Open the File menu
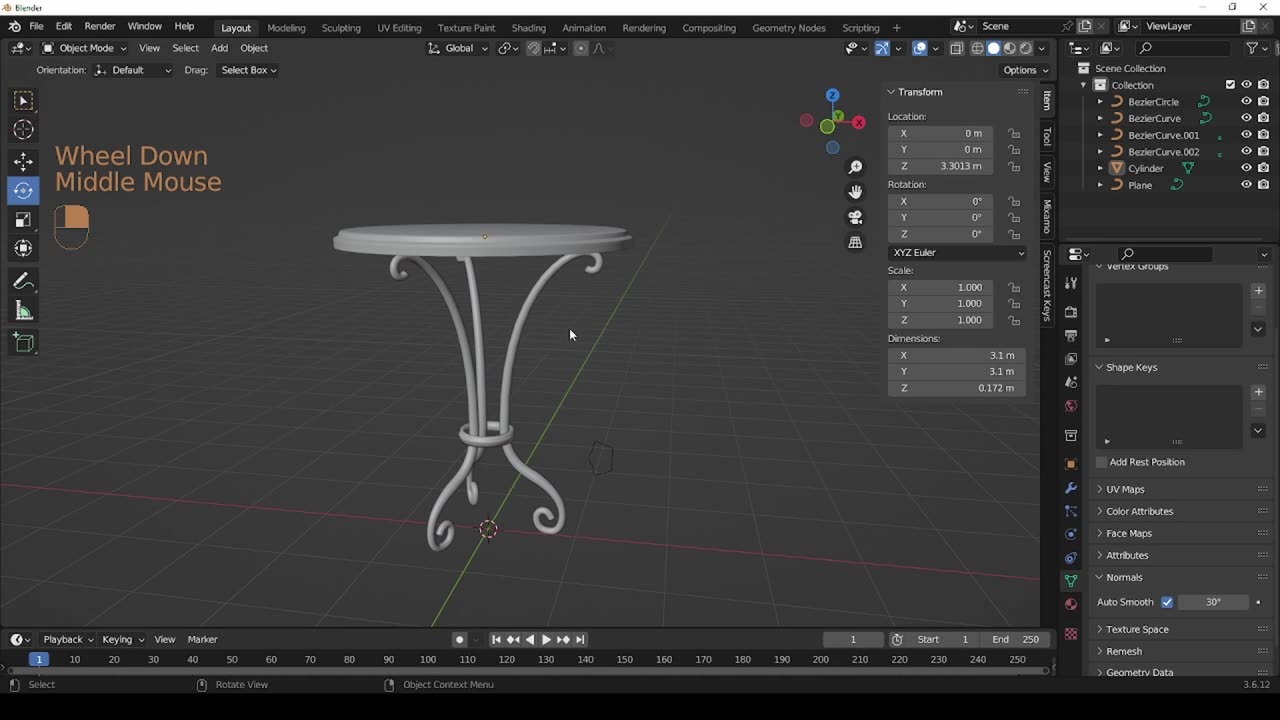The image size is (1280, 720). tap(36, 27)
